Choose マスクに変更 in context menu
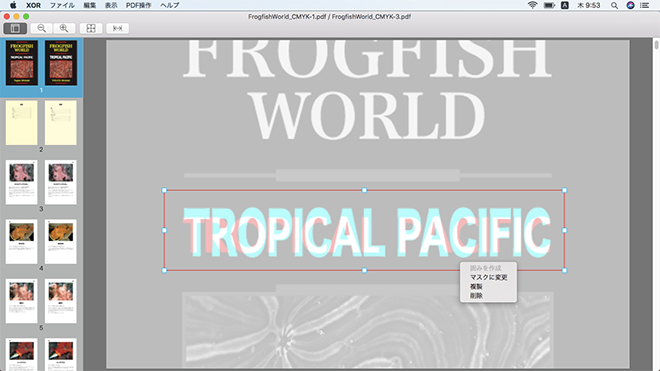The image size is (660, 371). pos(488,277)
